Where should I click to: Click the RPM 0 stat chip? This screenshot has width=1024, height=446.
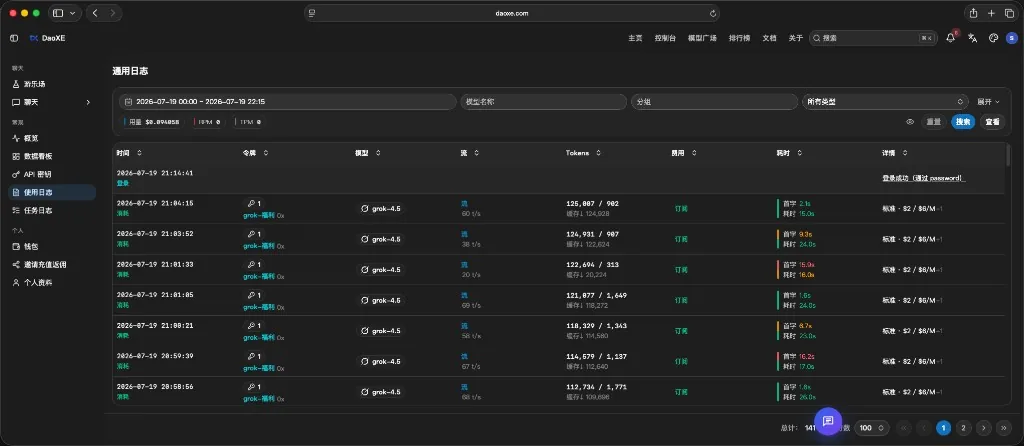click(x=208, y=122)
